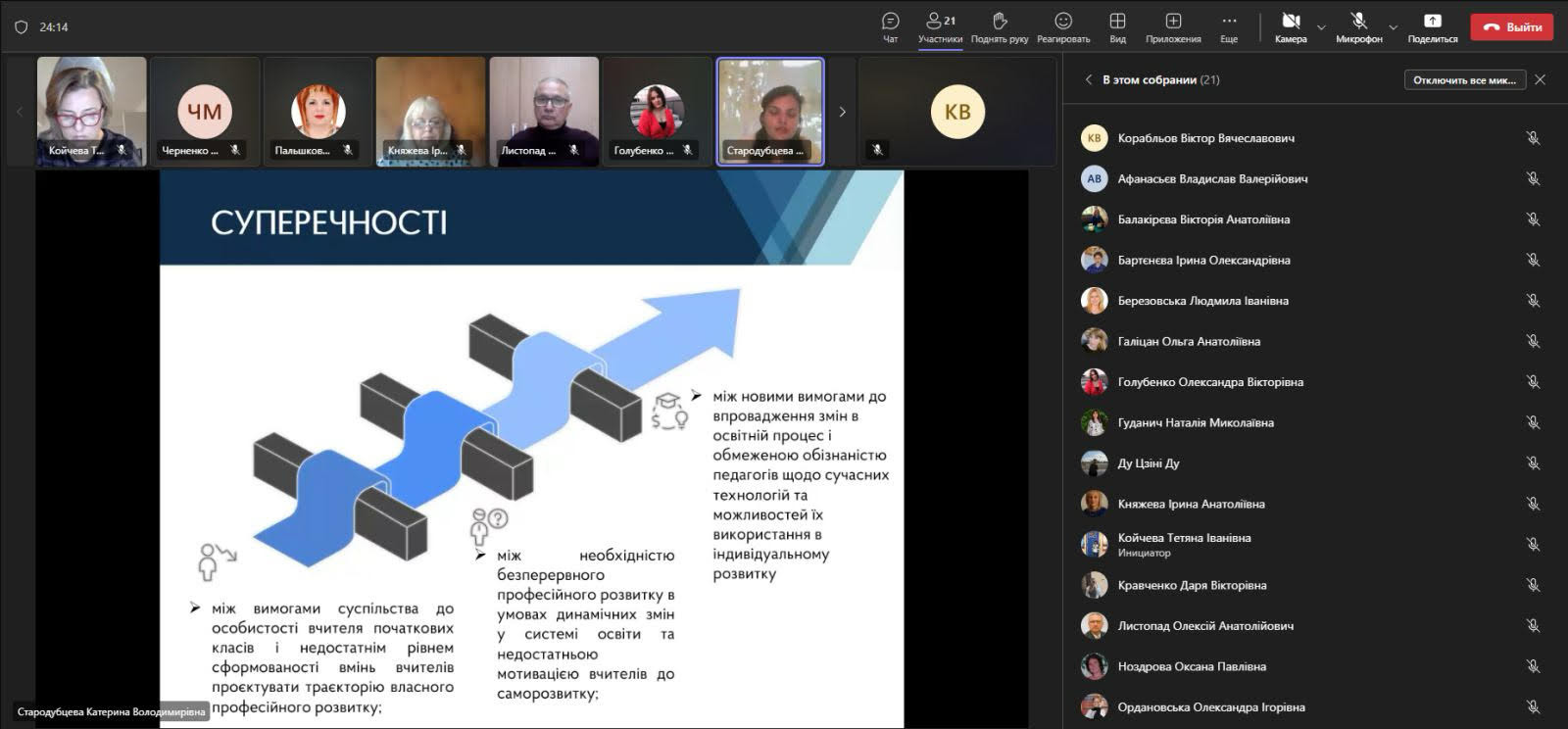
Task: Open the Apps icon in toolbar
Action: point(1173,22)
